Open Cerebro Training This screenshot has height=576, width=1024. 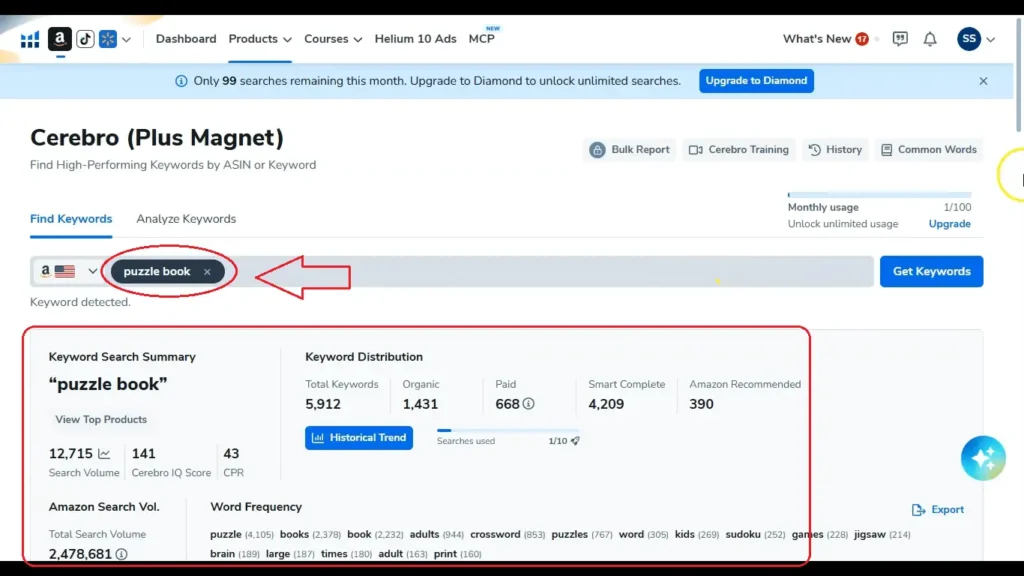tap(739, 150)
